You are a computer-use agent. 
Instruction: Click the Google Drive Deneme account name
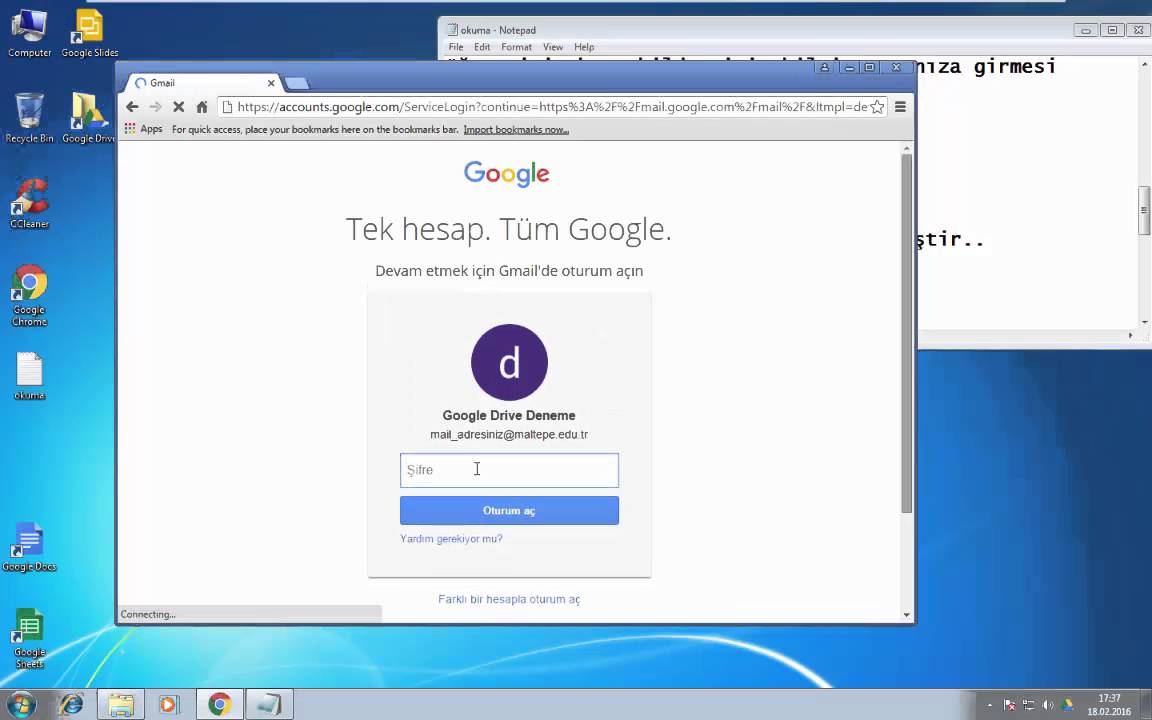tap(509, 415)
